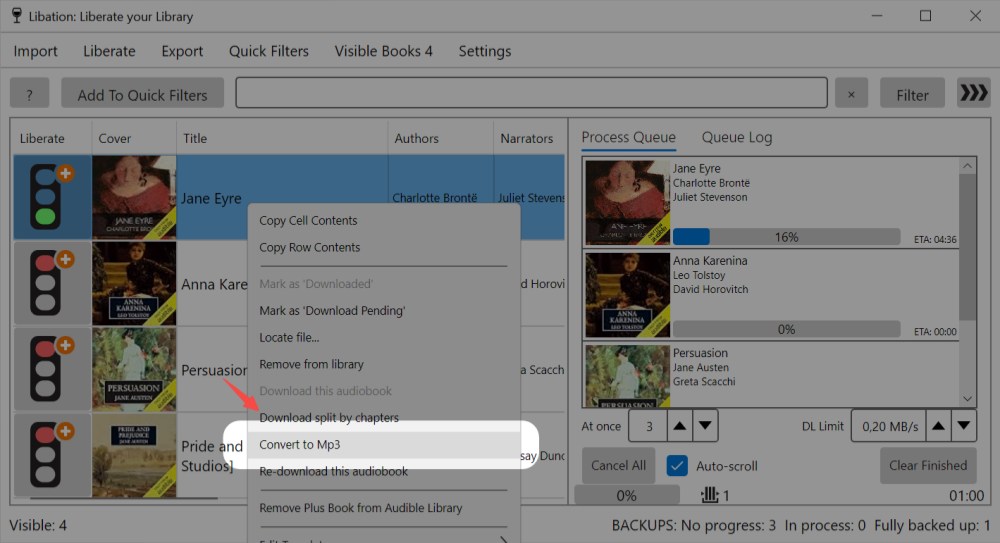This screenshot has height=543, width=1000.
Task: Toggle the Auto-scroll checkbox
Action: (677, 466)
